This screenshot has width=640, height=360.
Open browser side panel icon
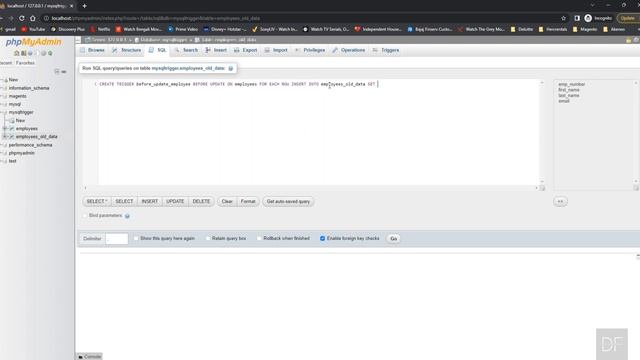pos(577,18)
